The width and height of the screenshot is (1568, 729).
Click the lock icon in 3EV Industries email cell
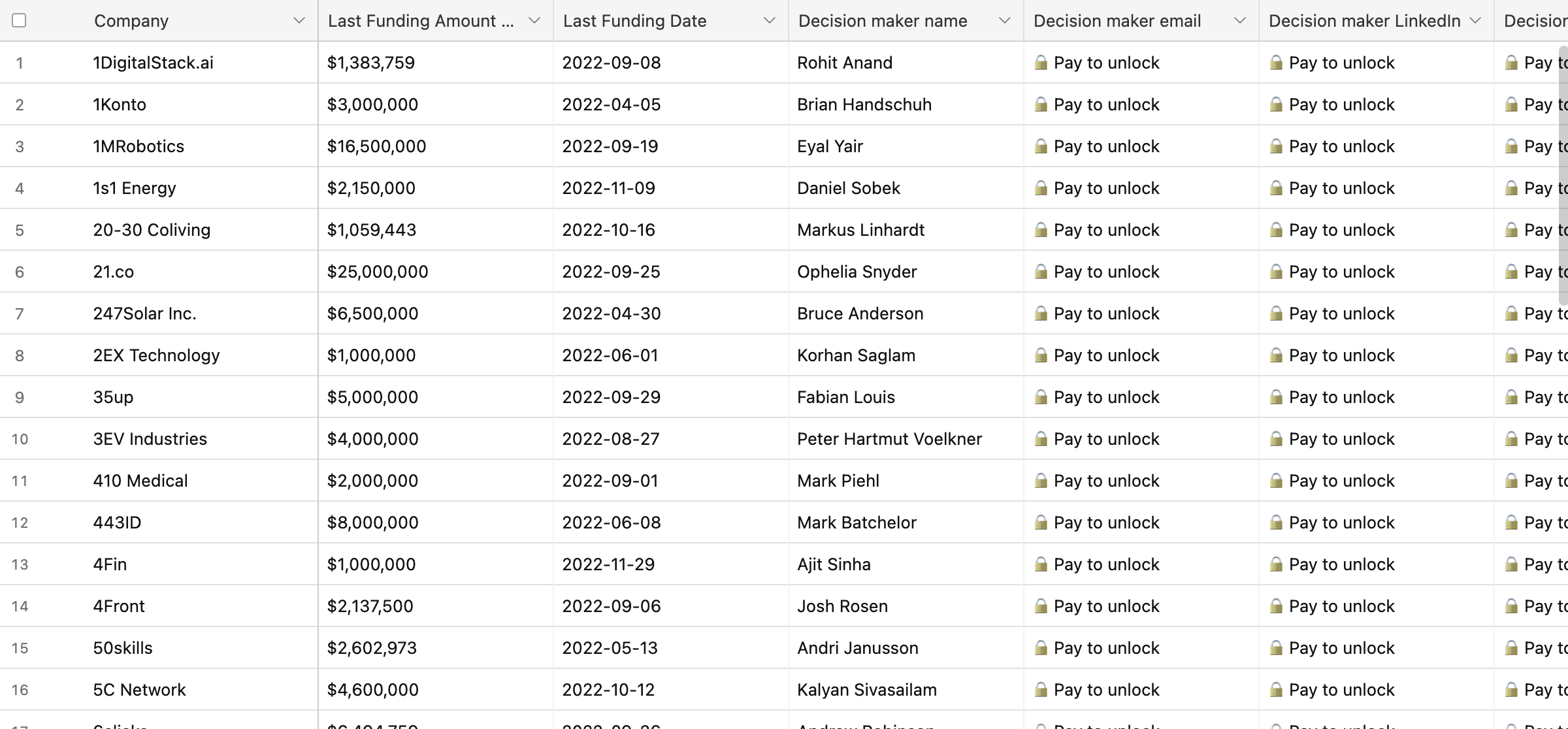coord(1041,439)
